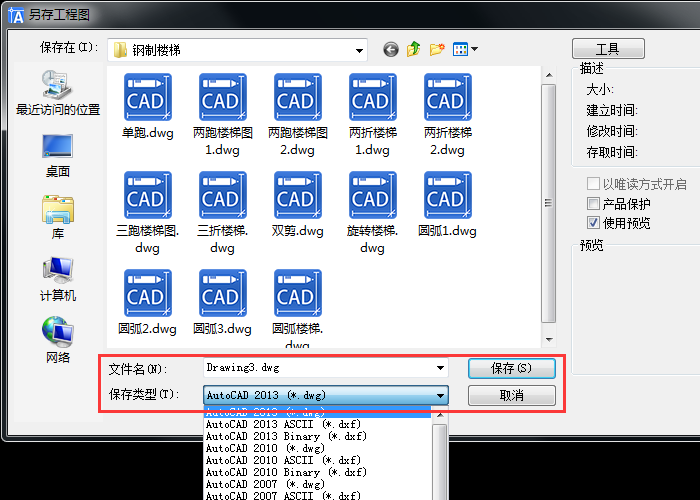
Task: Select the 圆弧楼梯.dwg file icon
Action: [x=298, y=293]
